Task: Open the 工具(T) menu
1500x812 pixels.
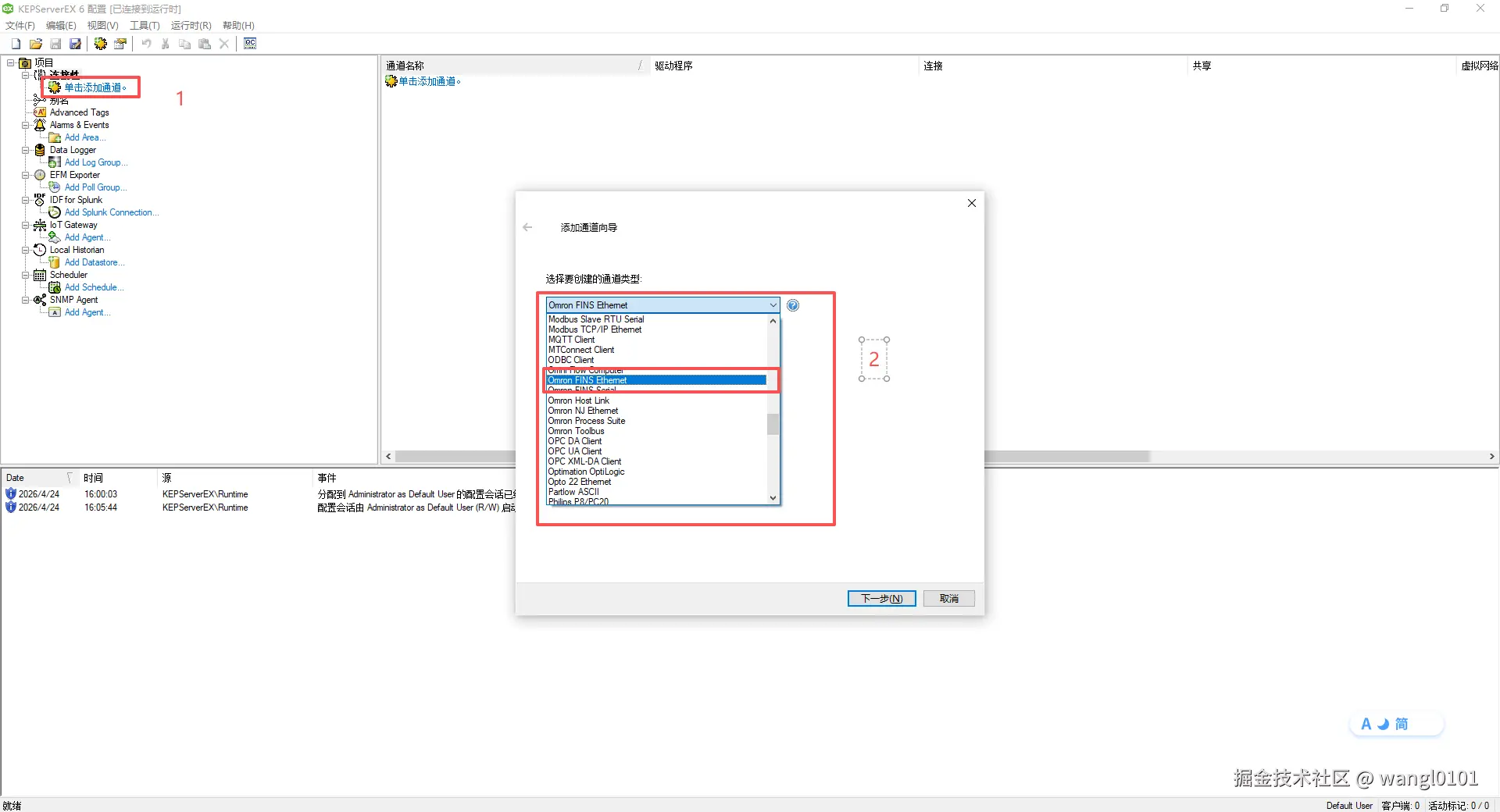Action: click(x=145, y=26)
